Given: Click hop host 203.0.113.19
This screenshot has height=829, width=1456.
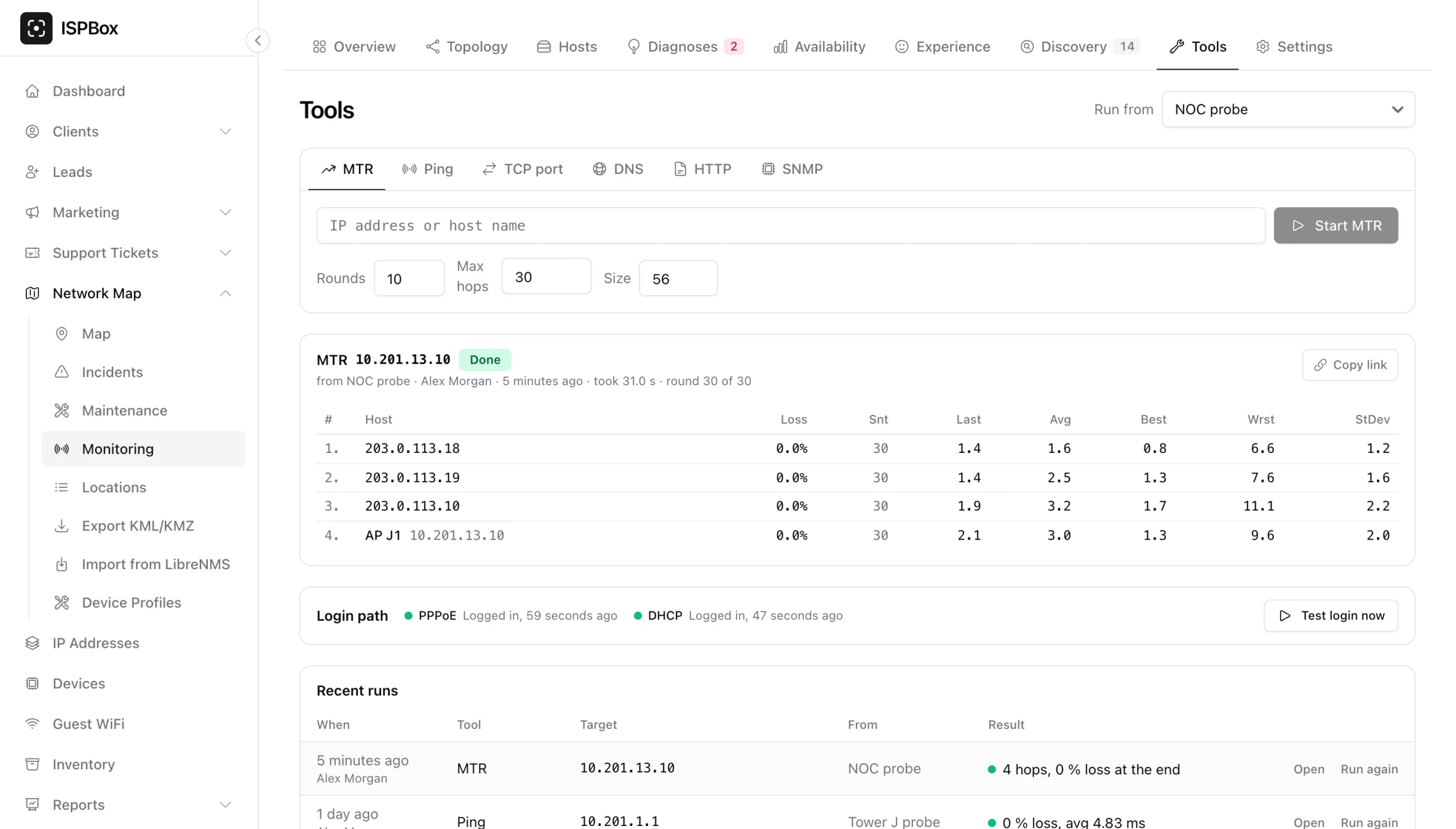Looking at the screenshot, I should tap(412, 477).
